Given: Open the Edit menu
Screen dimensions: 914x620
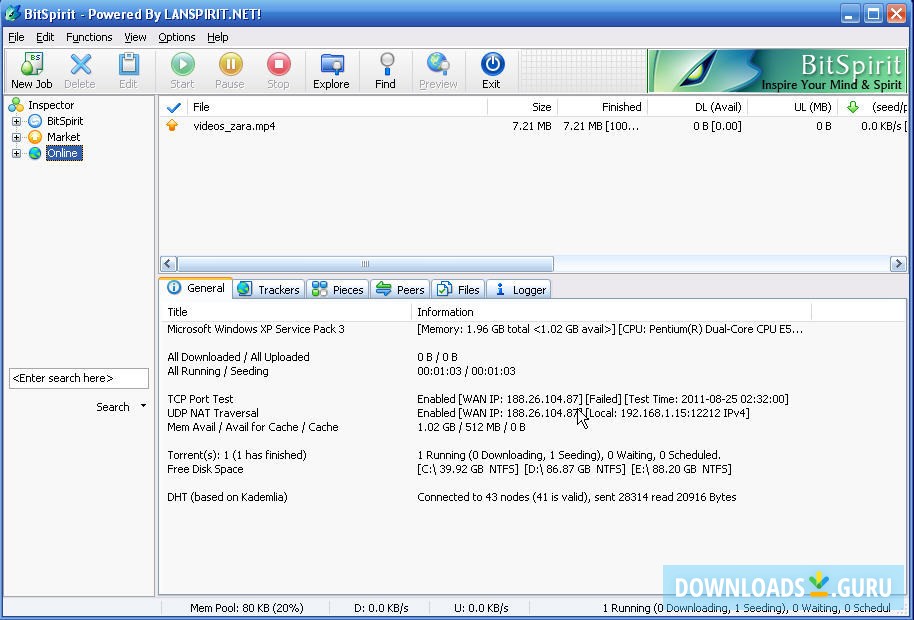Looking at the screenshot, I should coord(45,37).
